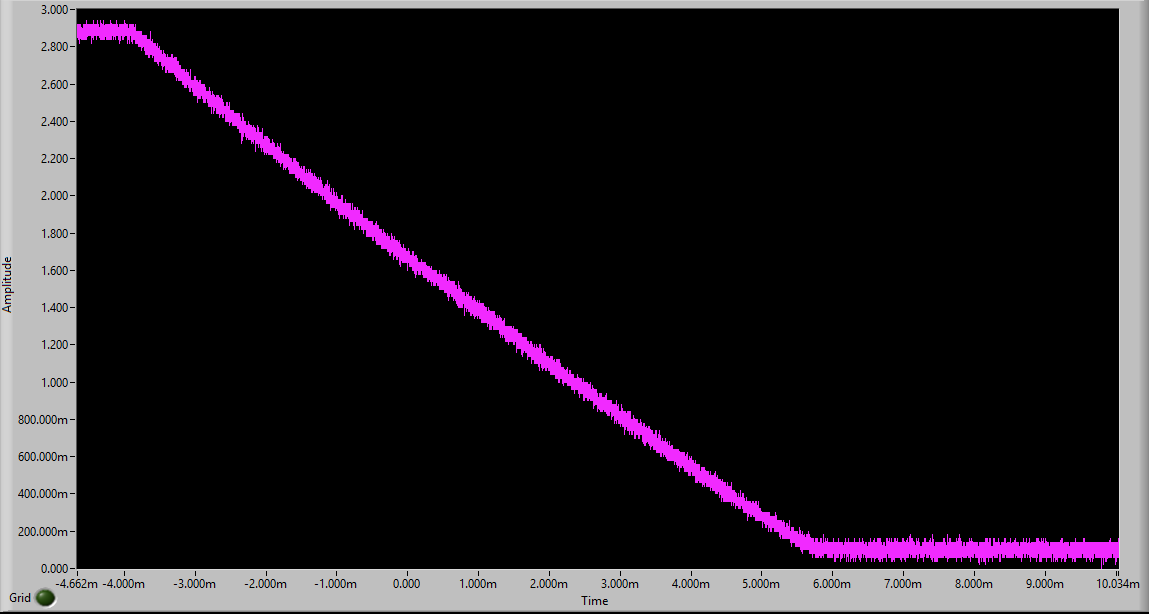Edit the 10.034m time axis maximum

tap(1119, 584)
